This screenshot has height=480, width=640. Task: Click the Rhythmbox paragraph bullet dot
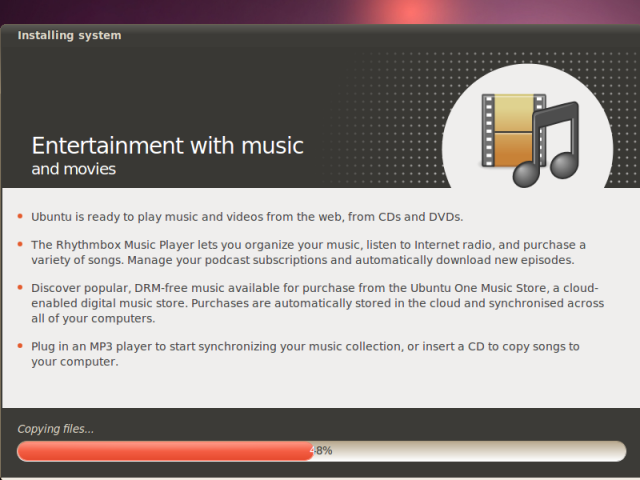click(20, 244)
